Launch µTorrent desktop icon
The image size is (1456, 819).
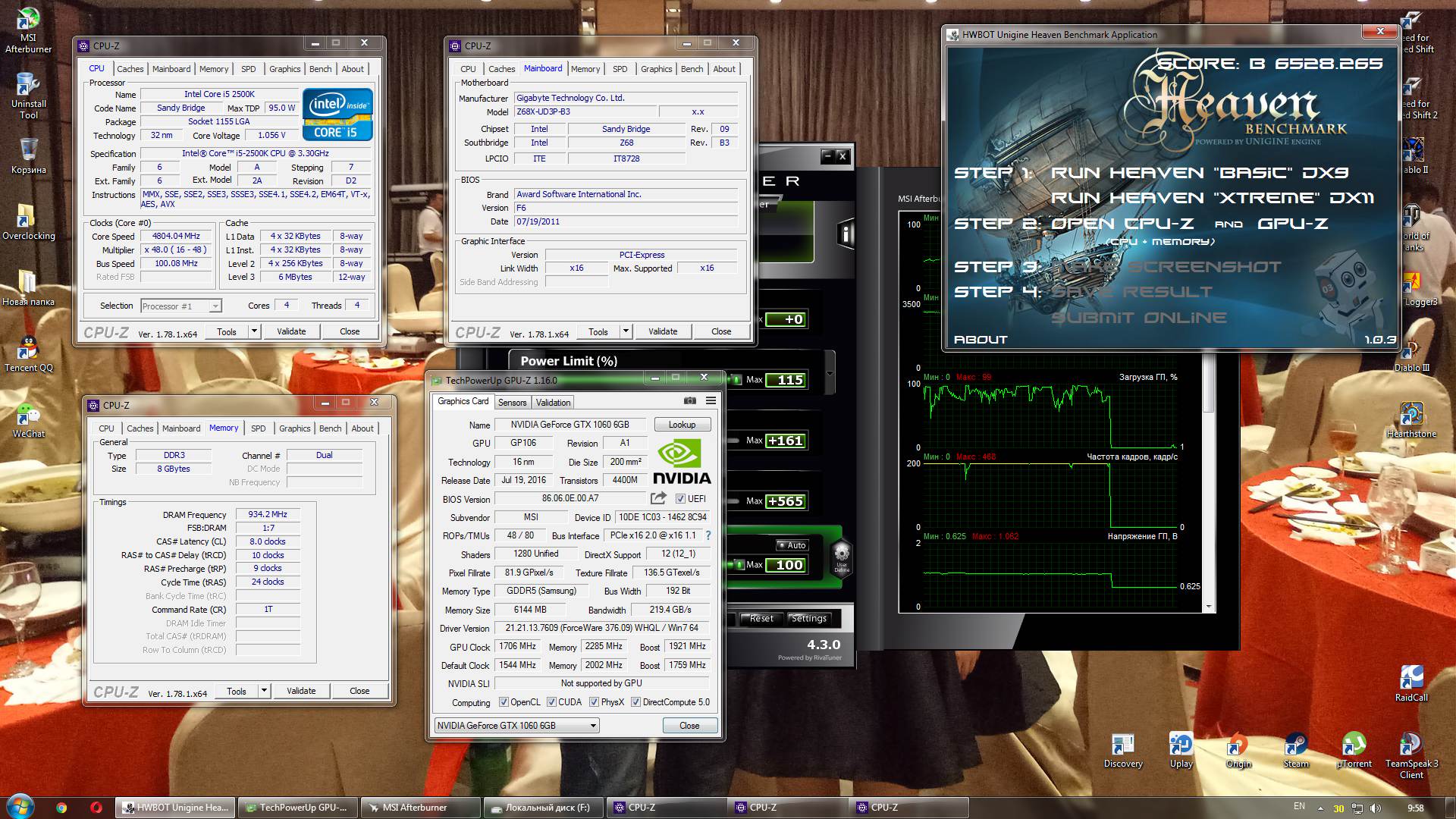click(x=1354, y=751)
